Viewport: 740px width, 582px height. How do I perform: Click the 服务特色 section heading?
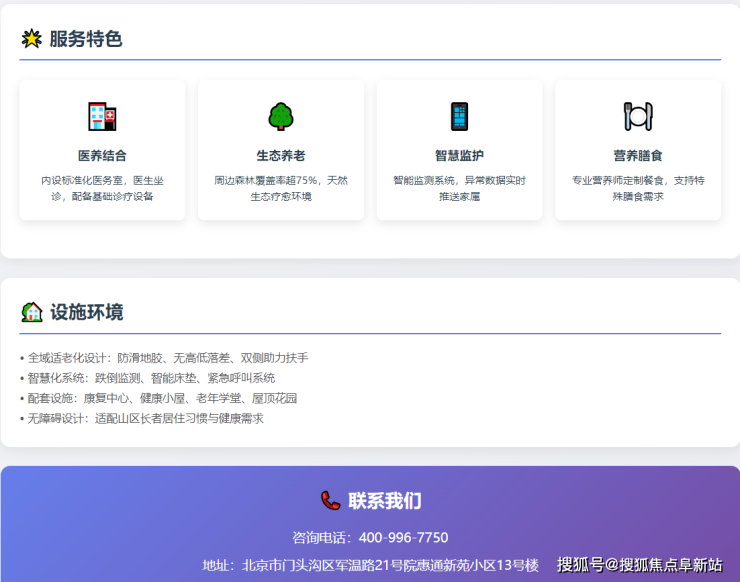[x=86, y=39]
